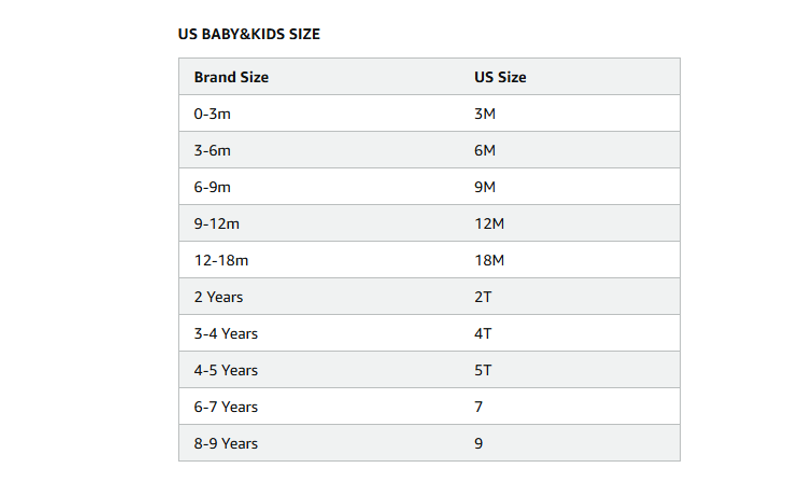Click the 6M US size value
This screenshot has height=487, width=804.
point(484,150)
